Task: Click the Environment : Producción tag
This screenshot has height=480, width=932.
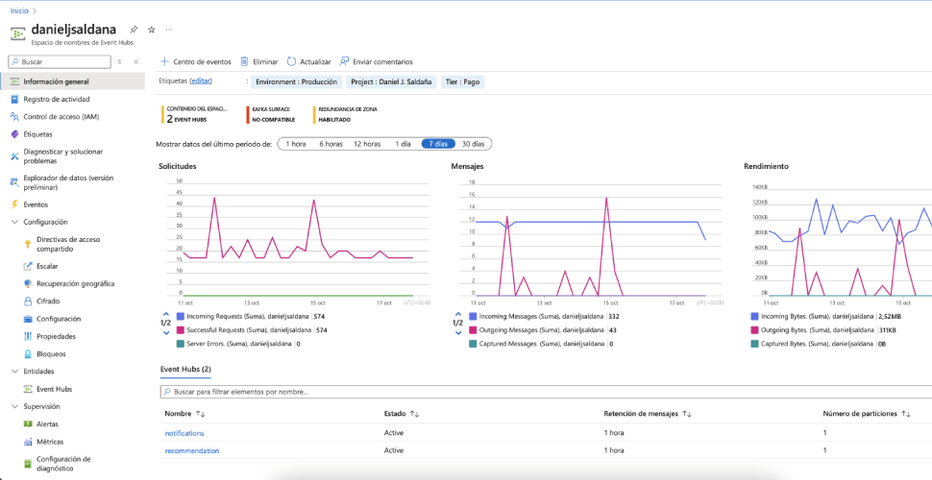Action: pyautogui.click(x=297, y=82)
